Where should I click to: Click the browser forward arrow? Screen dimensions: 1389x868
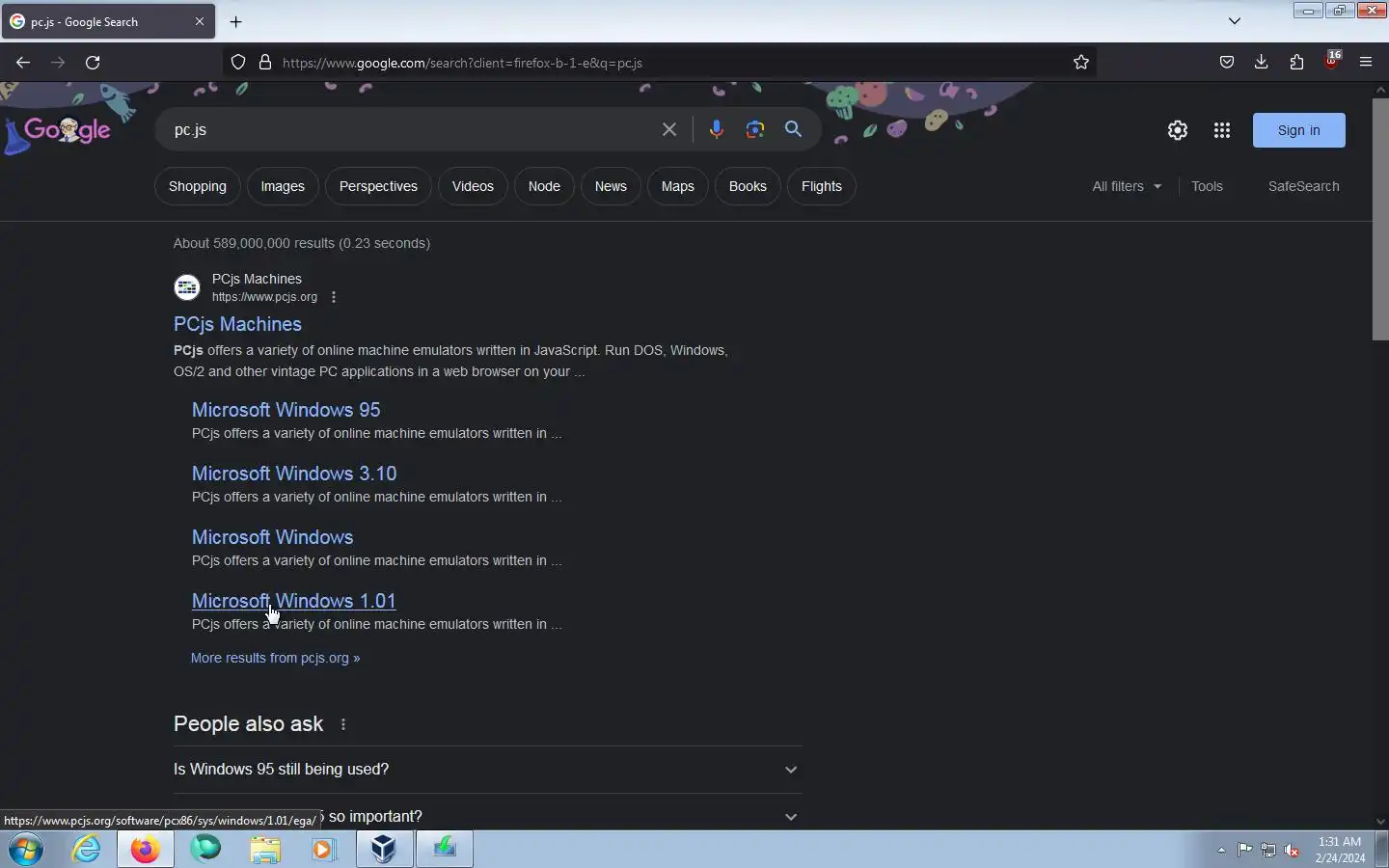58,63
